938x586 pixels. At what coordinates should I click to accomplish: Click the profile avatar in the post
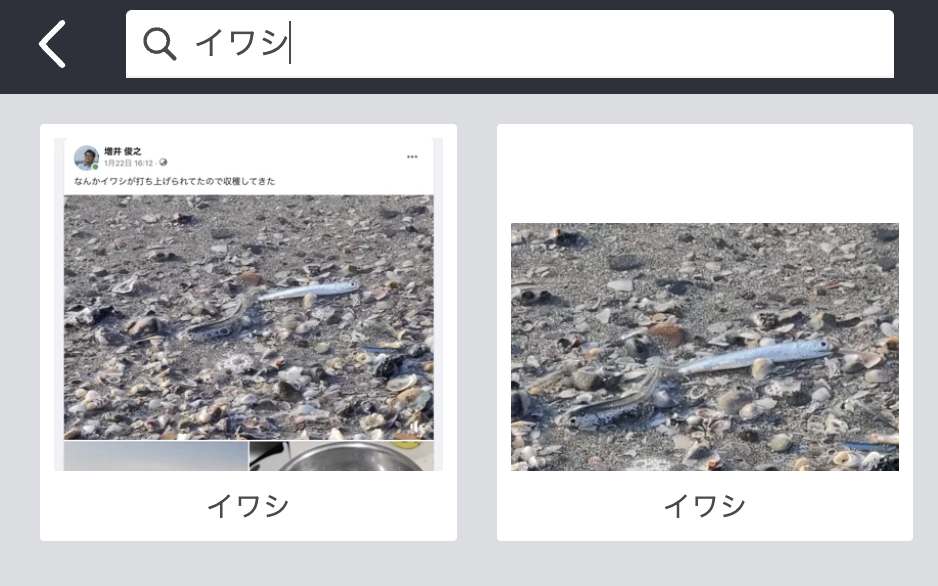coord(86,157)
